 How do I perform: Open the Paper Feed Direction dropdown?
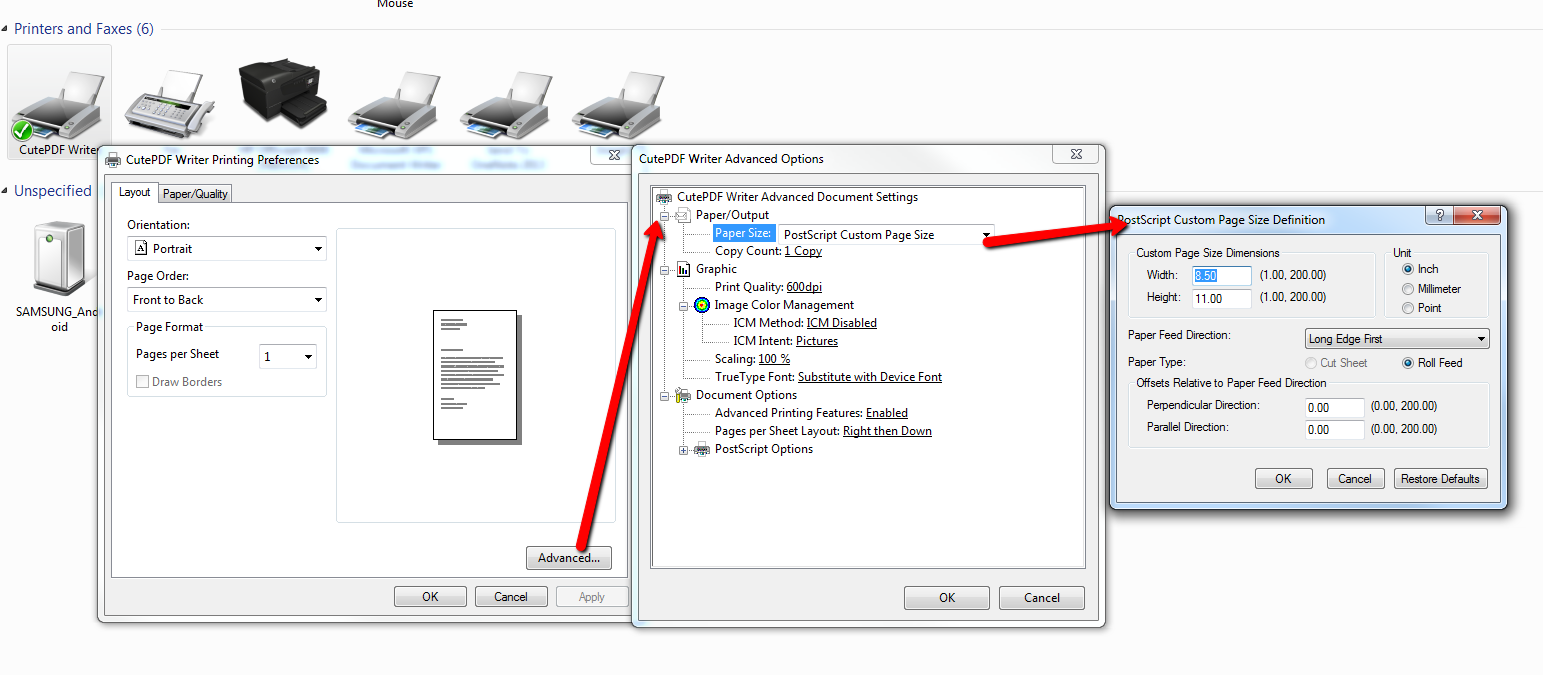pos(1398,339)
